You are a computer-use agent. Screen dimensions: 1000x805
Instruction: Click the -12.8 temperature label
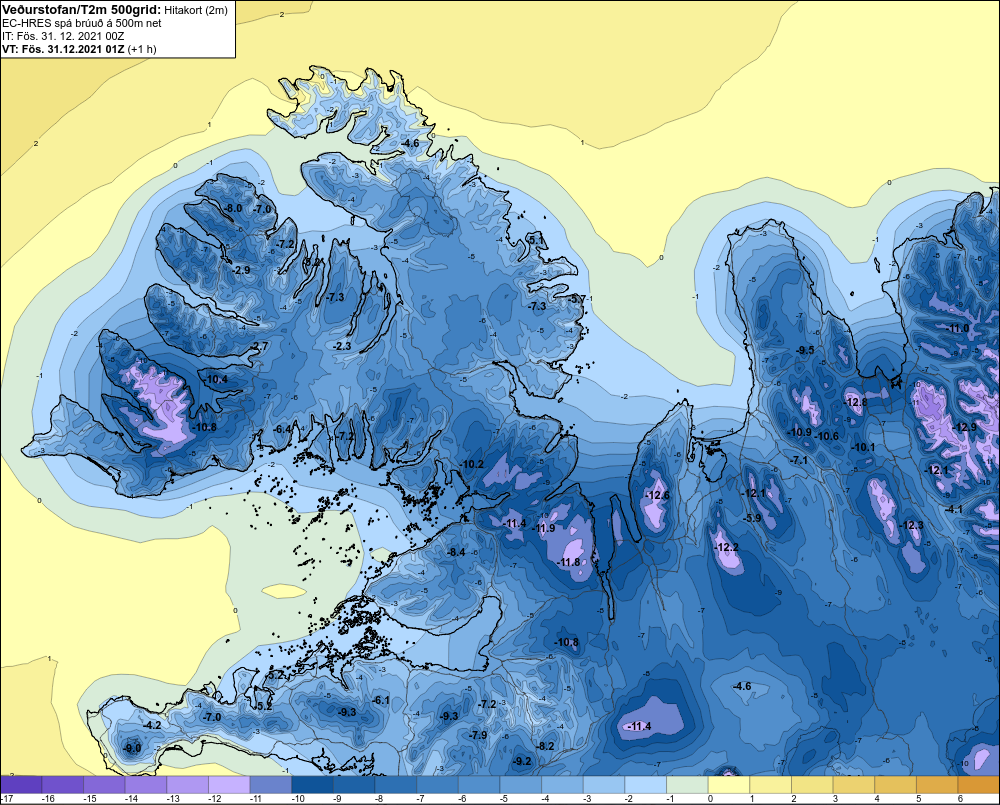857,402
